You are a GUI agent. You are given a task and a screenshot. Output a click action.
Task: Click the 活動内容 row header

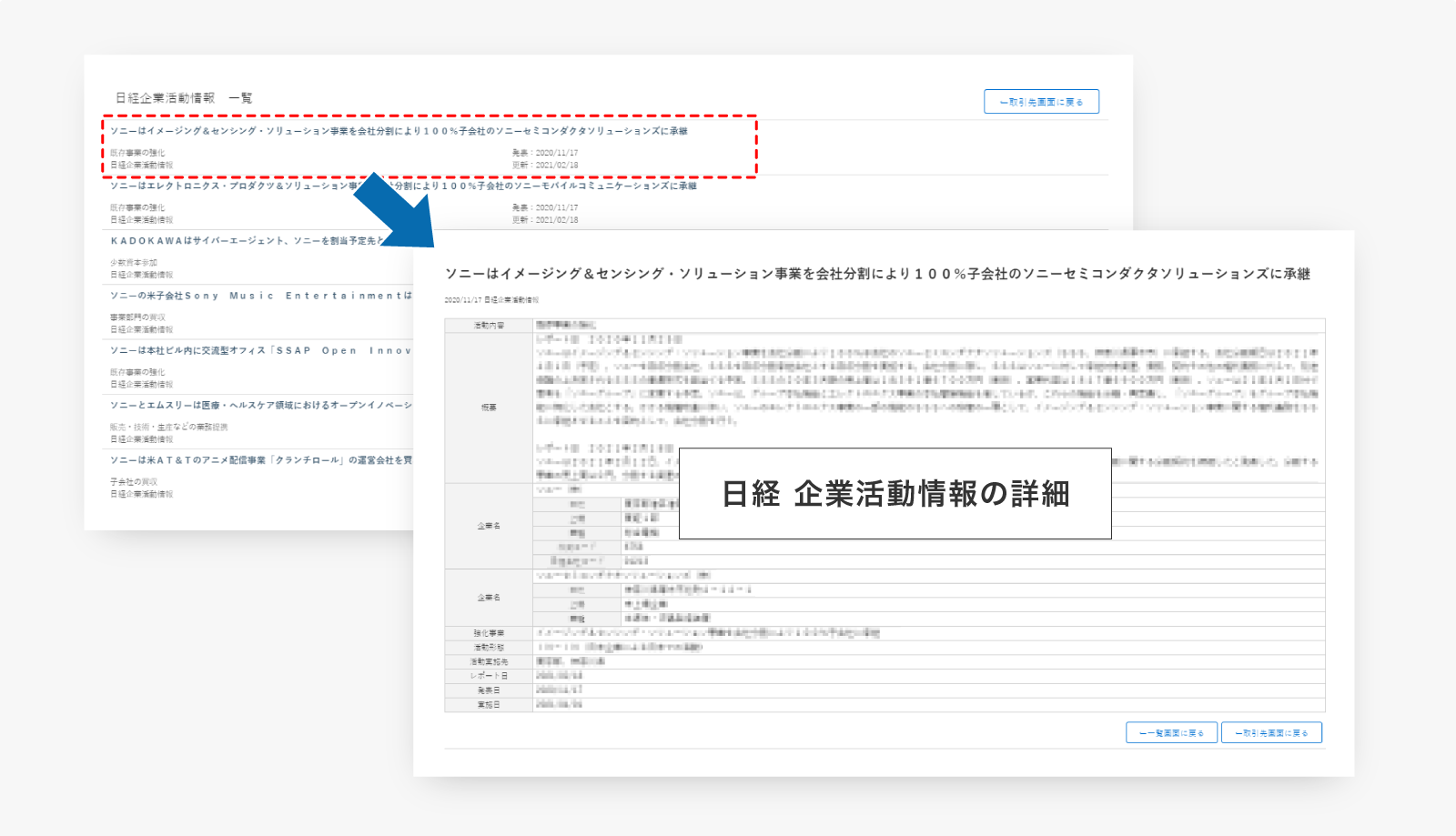coord(489,326)
